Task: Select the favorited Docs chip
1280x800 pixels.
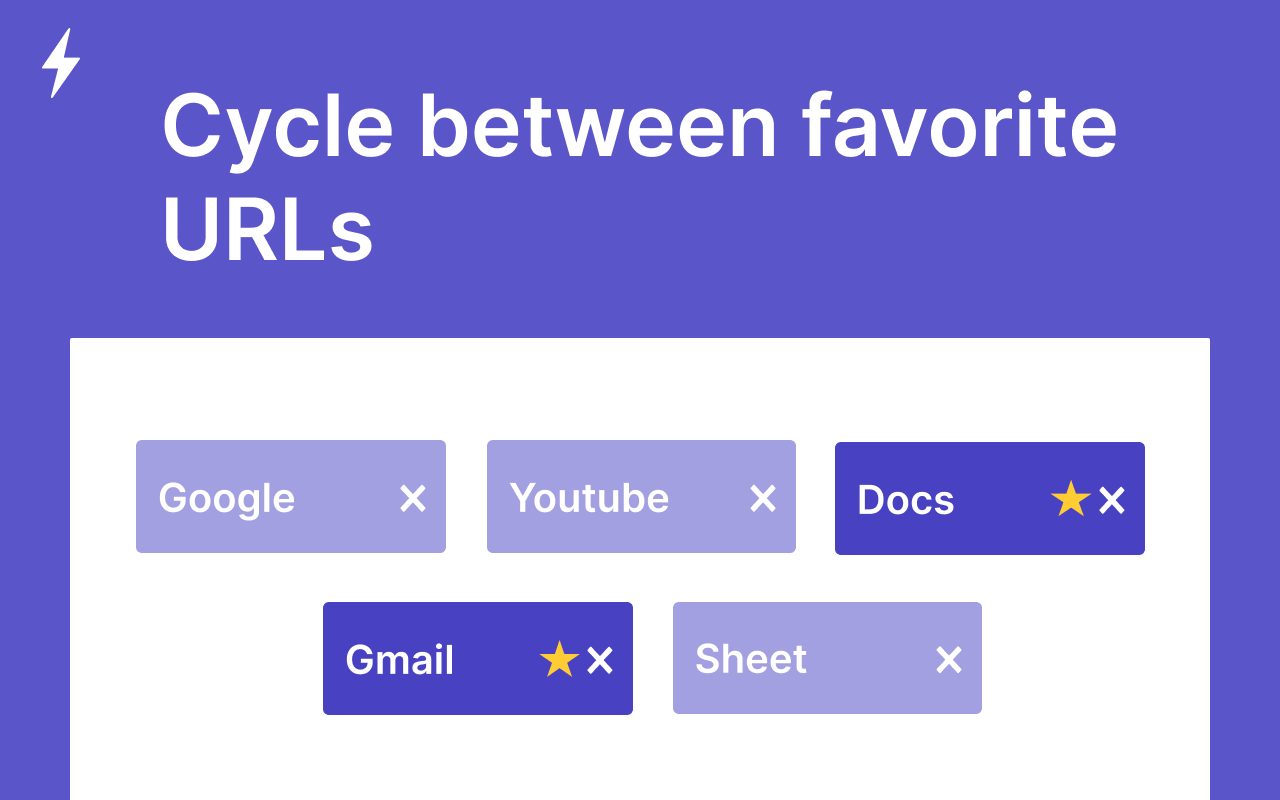Action: pyautogui.click(x=906, y=500)
